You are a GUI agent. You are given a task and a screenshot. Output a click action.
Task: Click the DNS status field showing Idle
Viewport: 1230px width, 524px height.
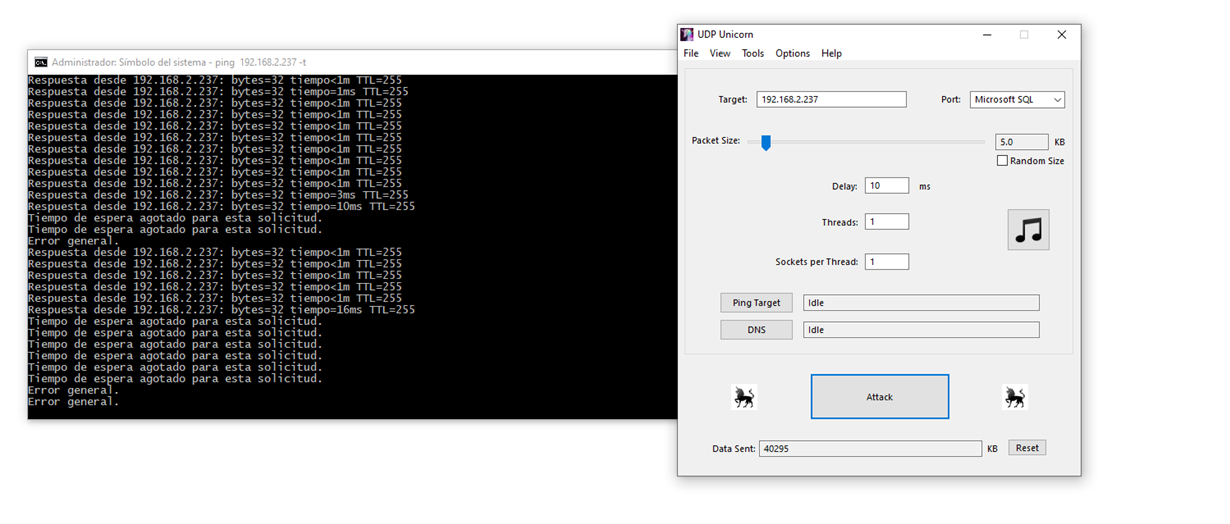[x=921, y=330]
